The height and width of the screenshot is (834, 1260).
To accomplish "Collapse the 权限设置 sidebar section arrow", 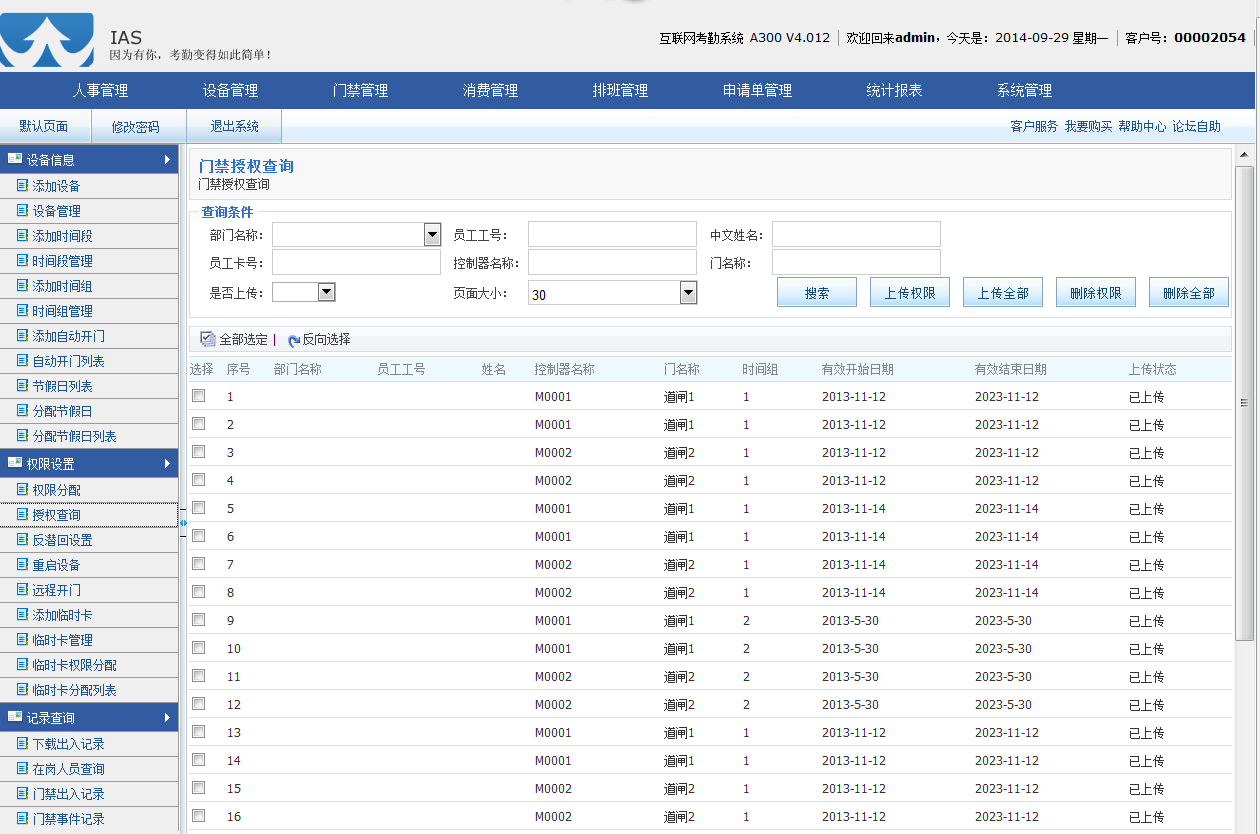I will tap(167, 463).
